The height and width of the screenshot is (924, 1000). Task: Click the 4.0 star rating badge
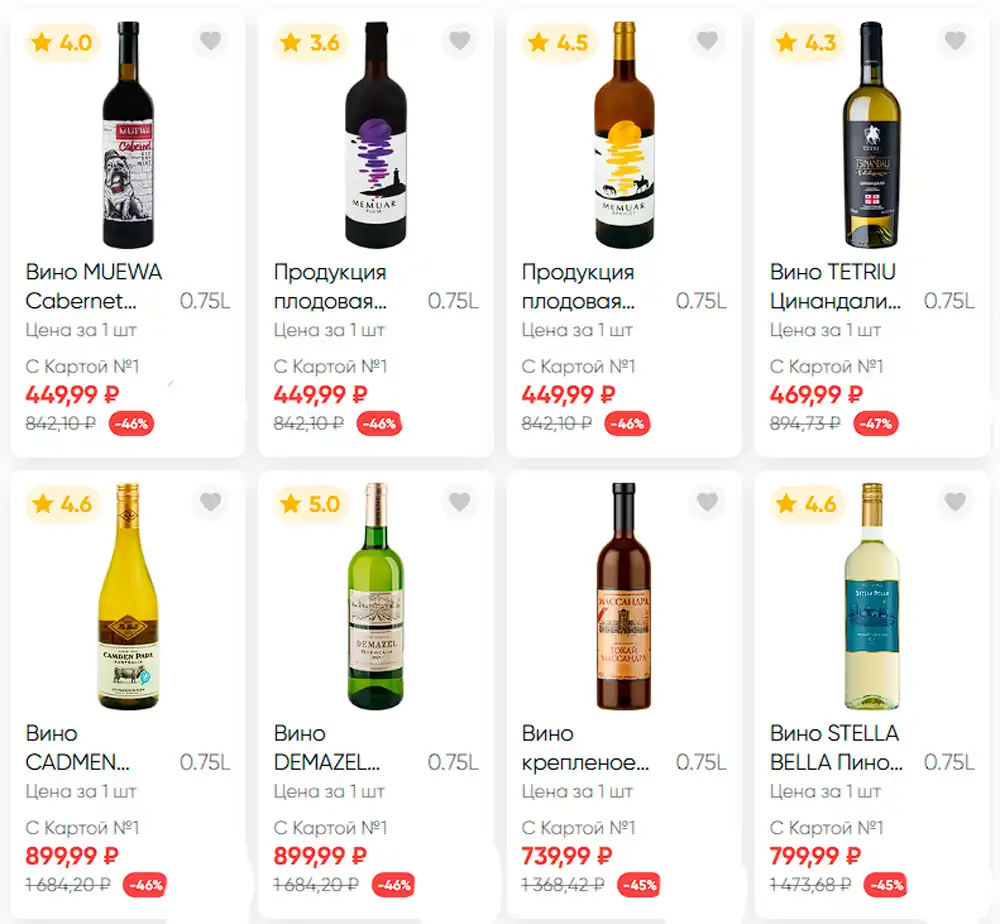click(x=62, y=43)
